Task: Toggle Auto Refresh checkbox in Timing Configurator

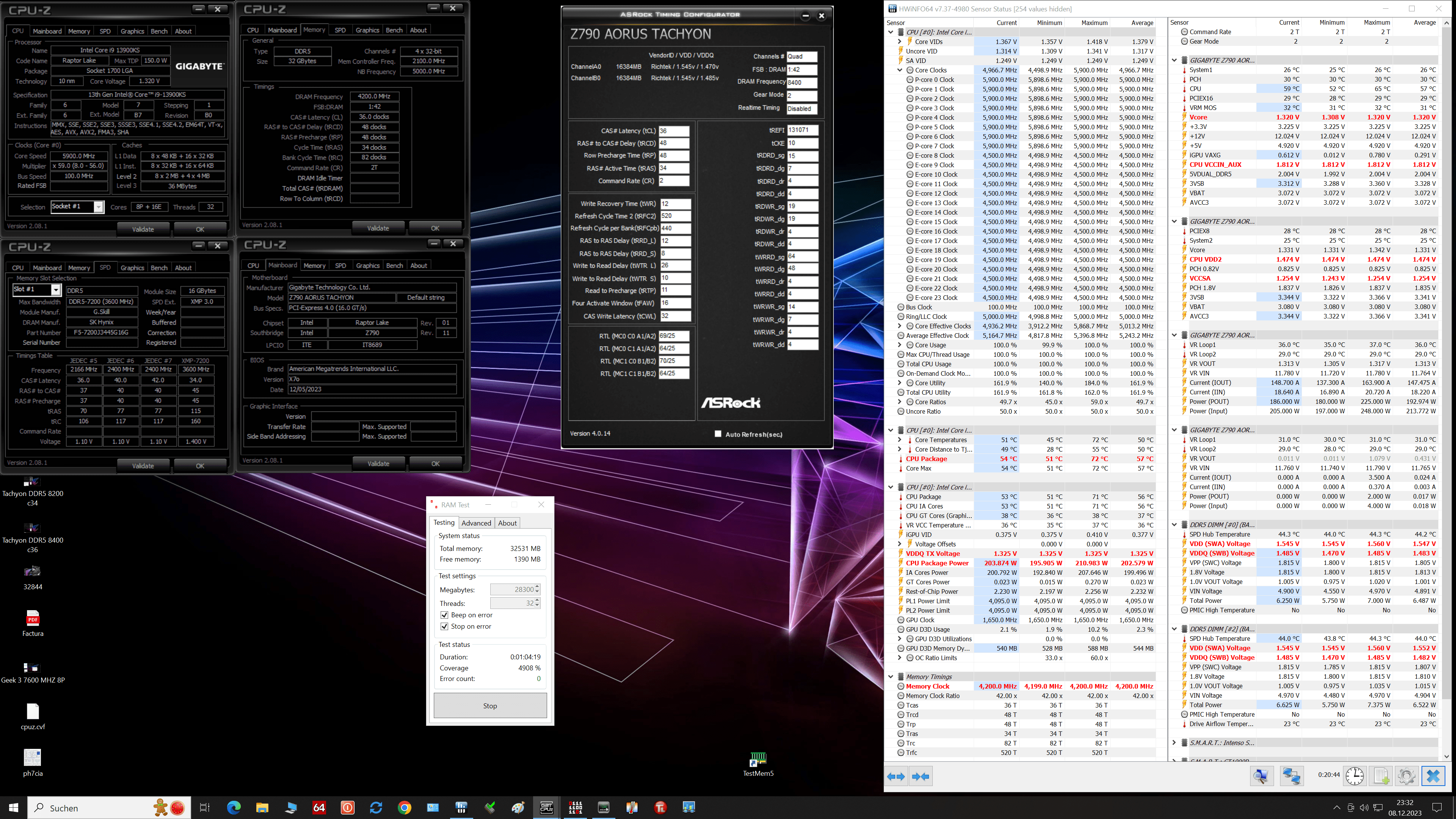Action: [718, 434]
